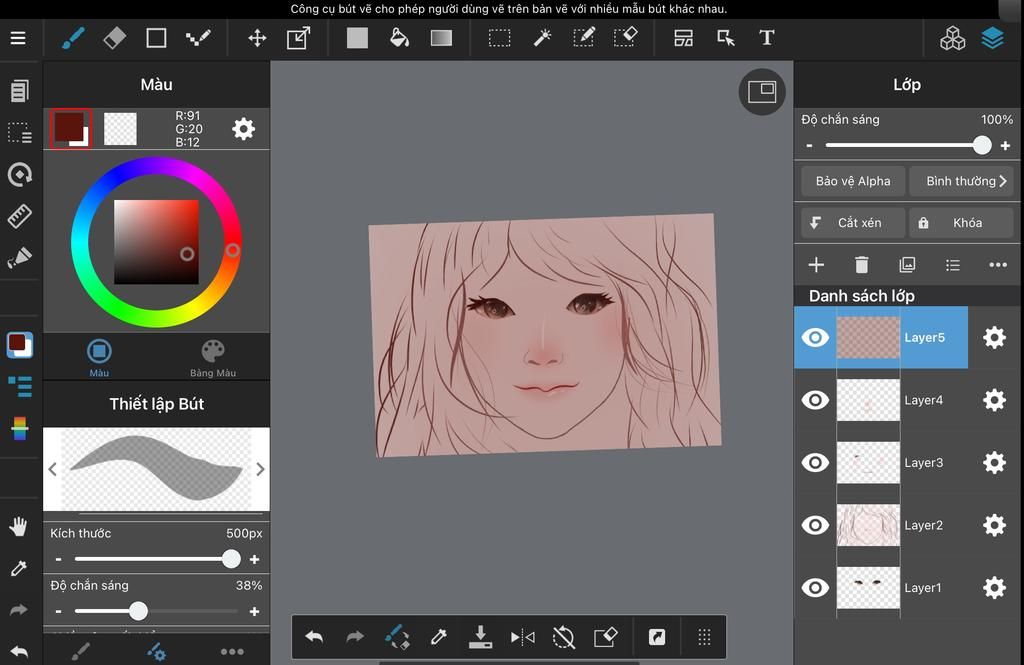Increase brush size with plus
Viewport: 1024px width, 665px height.
coord(255,559)
